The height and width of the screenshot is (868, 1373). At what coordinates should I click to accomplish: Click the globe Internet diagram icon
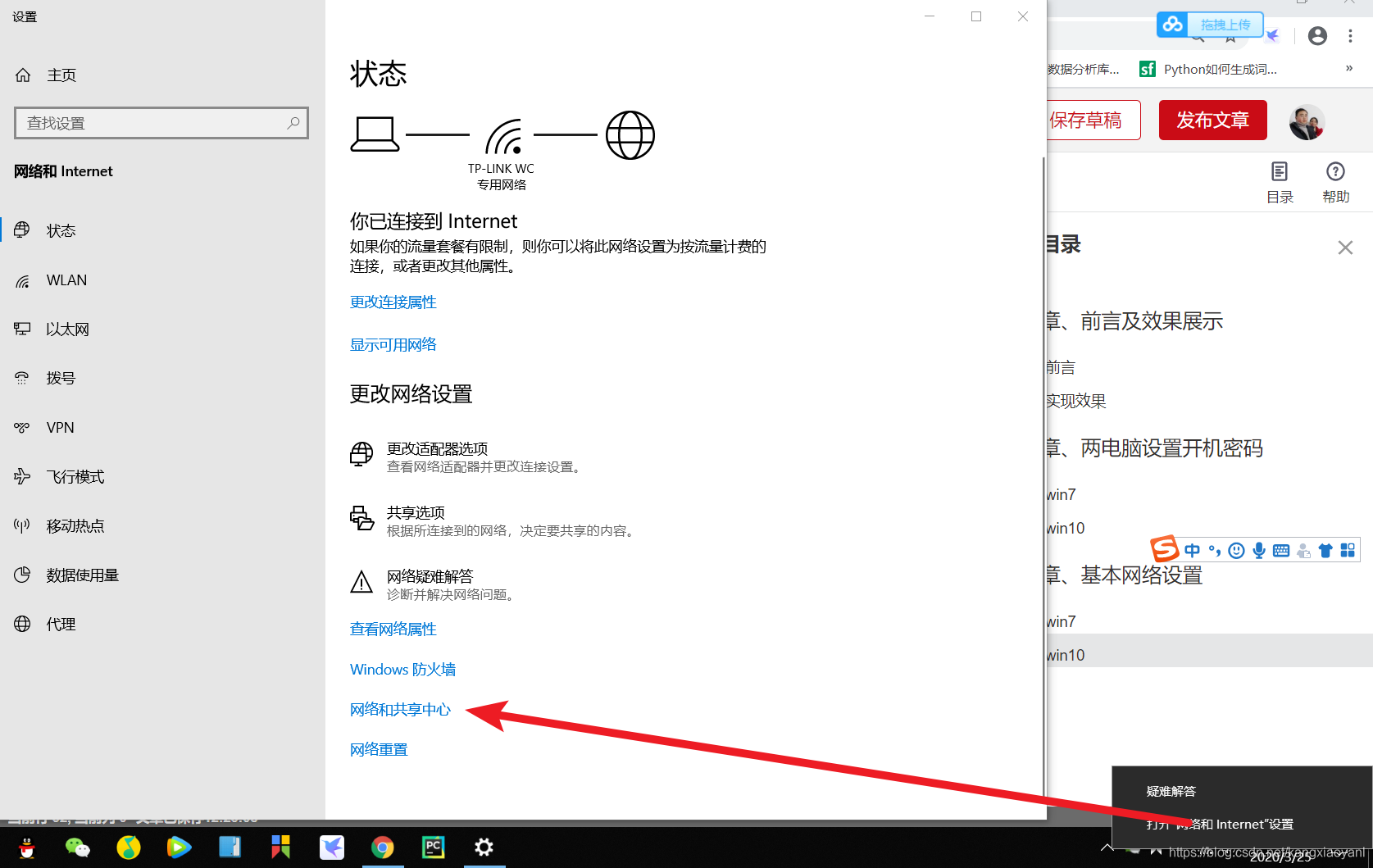coord(630,135)
